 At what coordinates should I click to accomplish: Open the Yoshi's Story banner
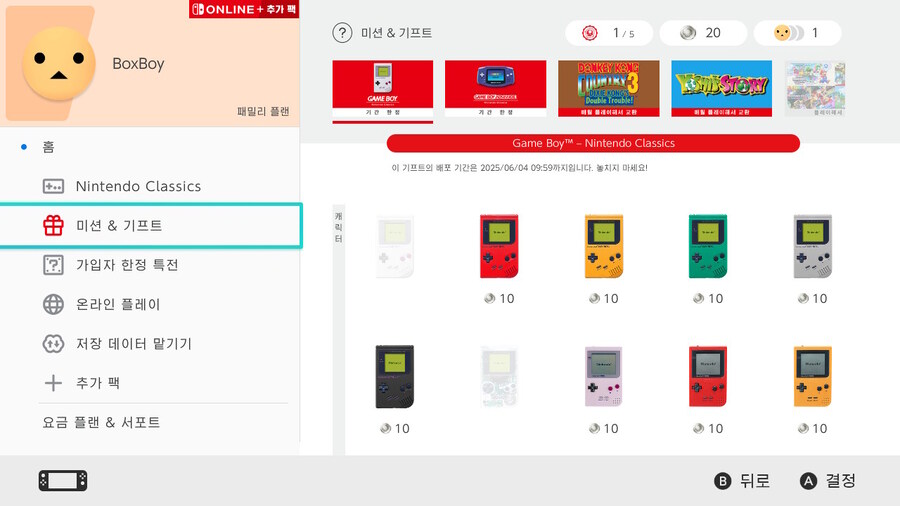point(721,89)
